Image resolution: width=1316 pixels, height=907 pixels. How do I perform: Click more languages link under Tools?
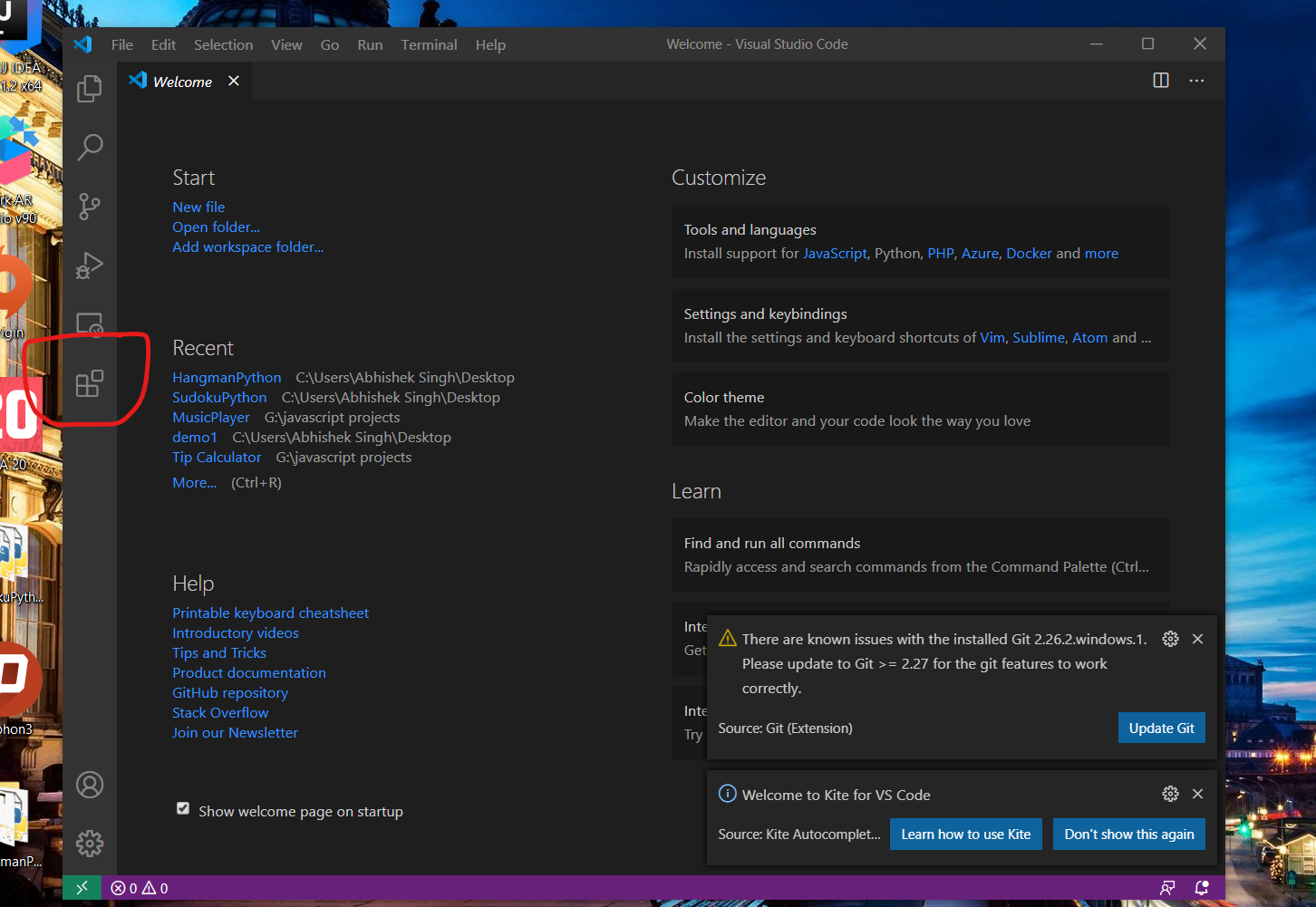(1101, 253)
